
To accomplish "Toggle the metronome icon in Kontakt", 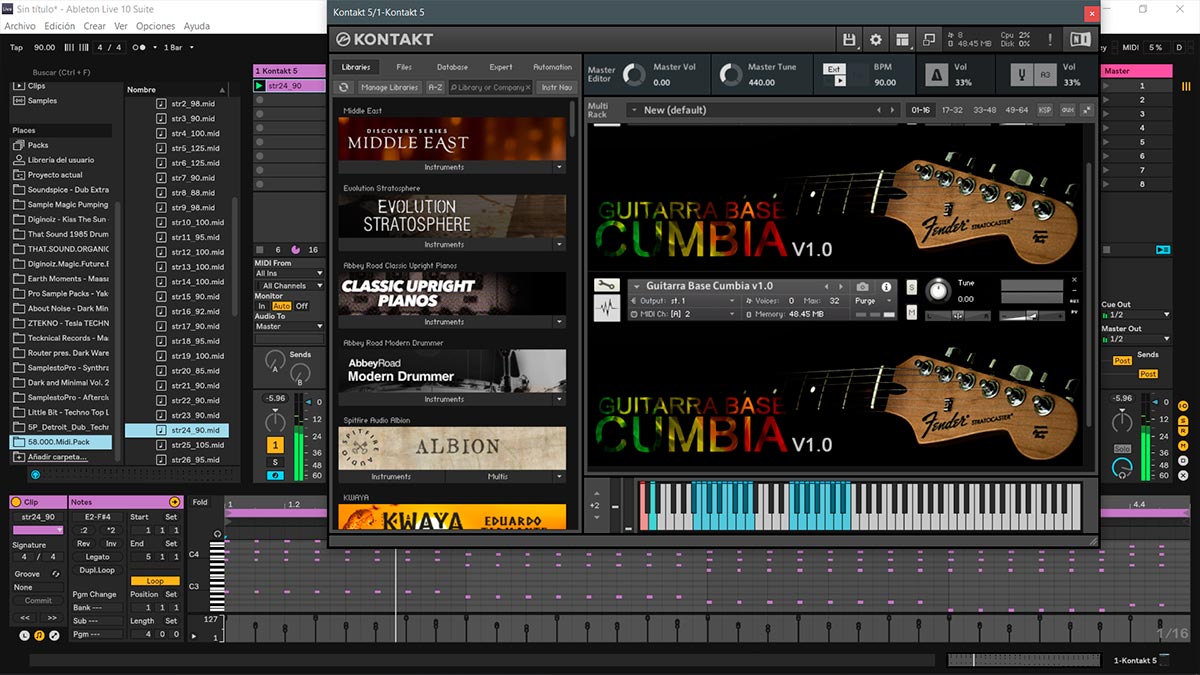I will [x=937, y=75].
